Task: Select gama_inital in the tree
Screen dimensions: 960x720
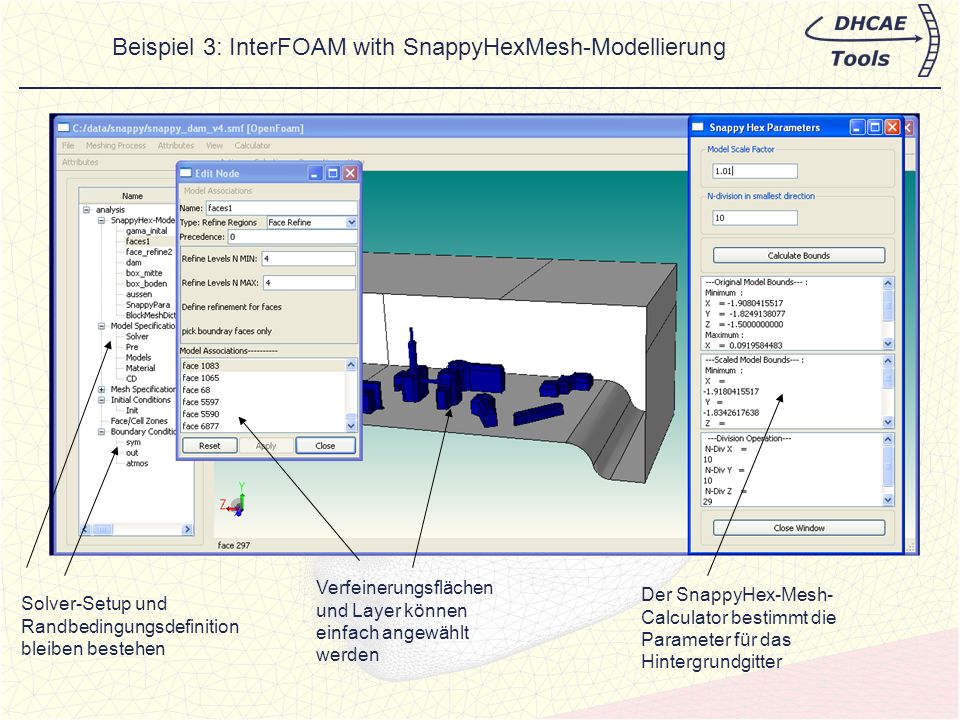Action: click(146, 231)
